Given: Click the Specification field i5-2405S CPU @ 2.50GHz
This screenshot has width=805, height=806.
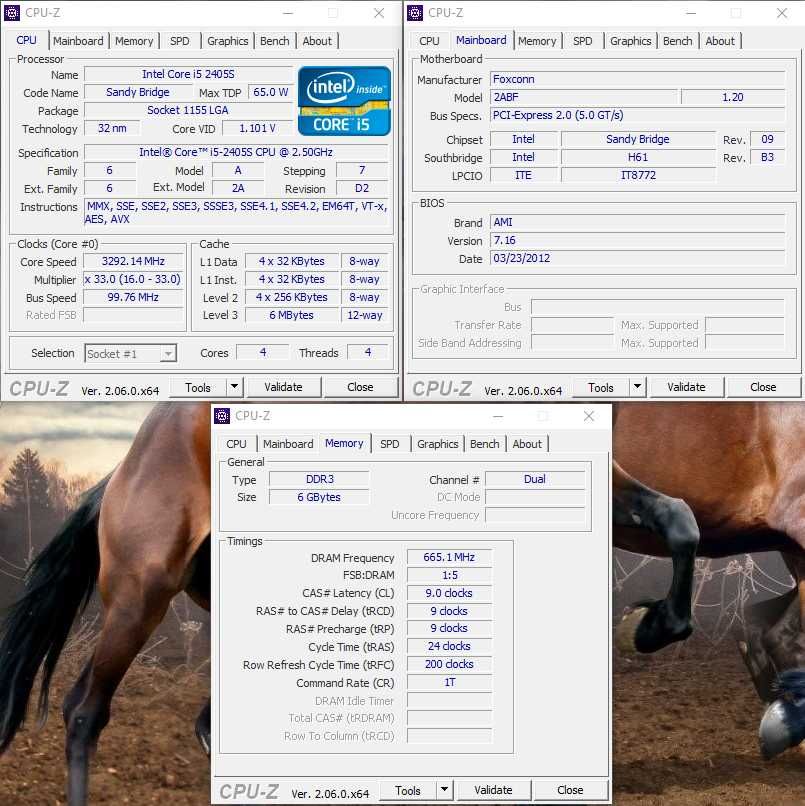Looking at the screenshot, I should click(236, 152).
